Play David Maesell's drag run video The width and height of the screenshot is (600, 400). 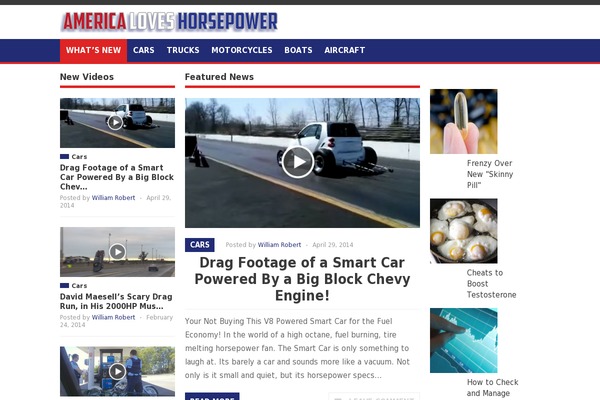point(117,251)
